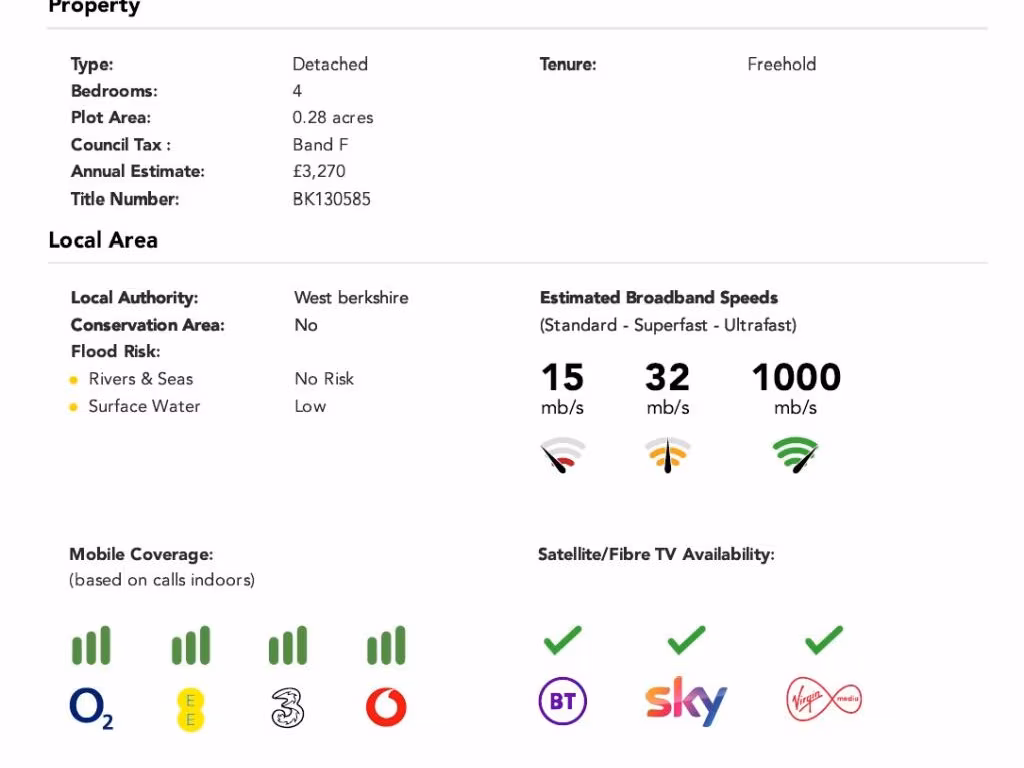Click the Sky TV logo
This screenshot has height=768, width=1024.
[685, 702]
